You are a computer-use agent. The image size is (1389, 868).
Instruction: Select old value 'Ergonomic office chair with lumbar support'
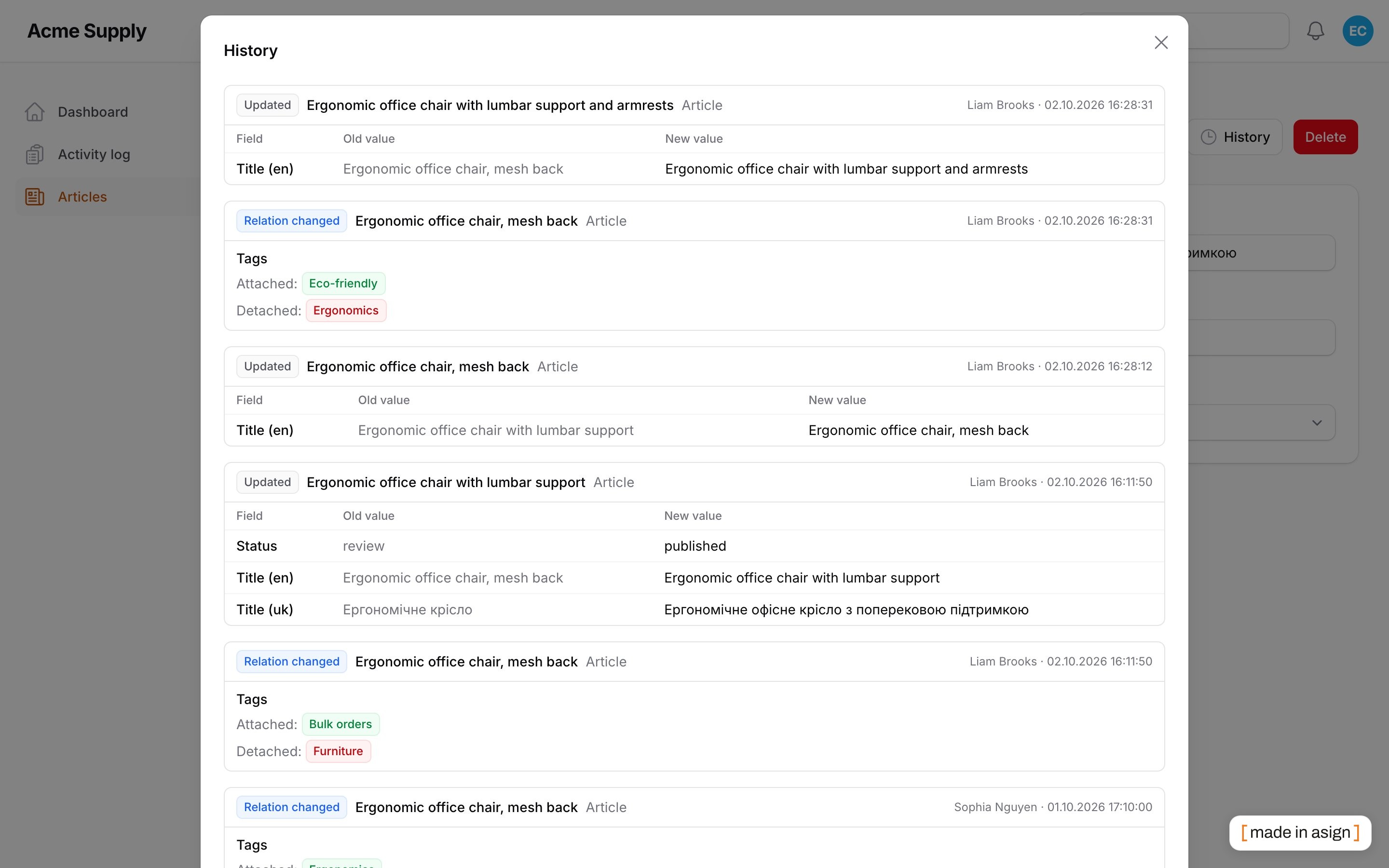click(495, 431)
